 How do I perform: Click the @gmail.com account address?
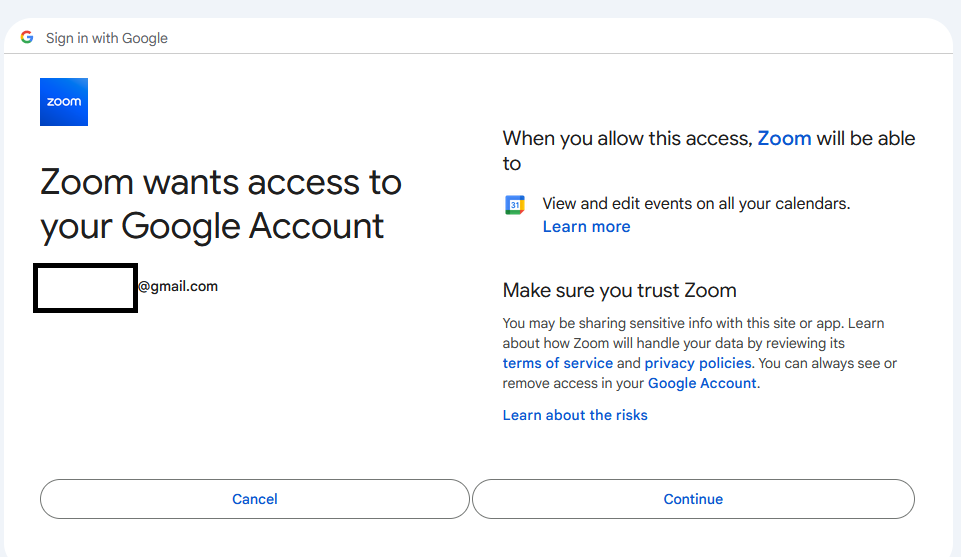[x=178, y=286]
